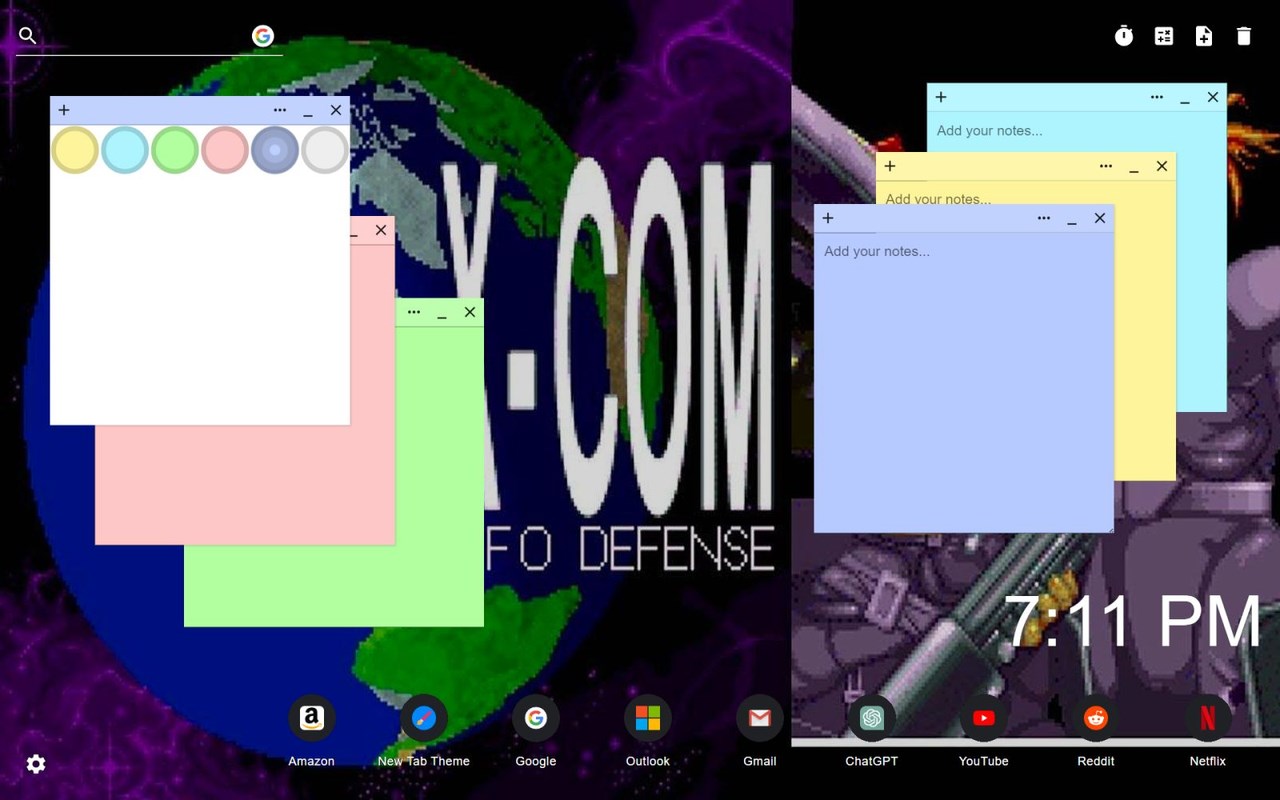Open the Amazon shortcut
1280x800 pixels.
pyautogui.click(x=311, y=731)
